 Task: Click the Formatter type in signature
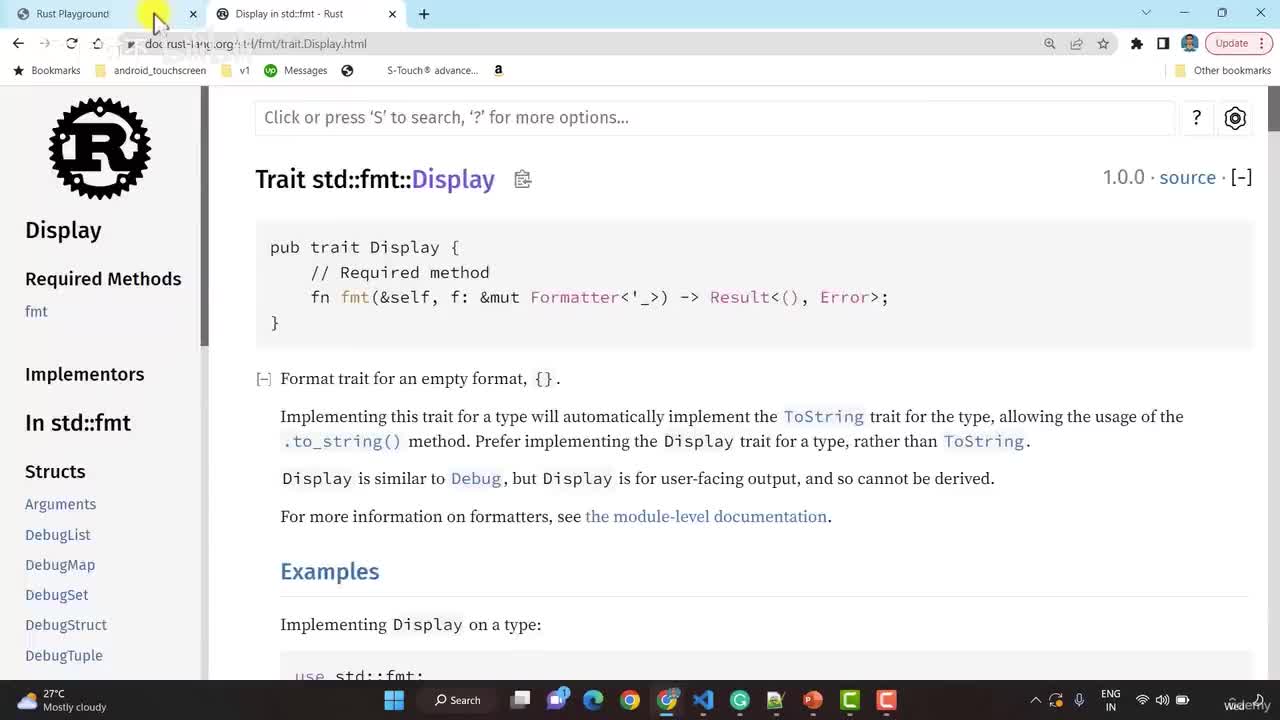[575, 297]
